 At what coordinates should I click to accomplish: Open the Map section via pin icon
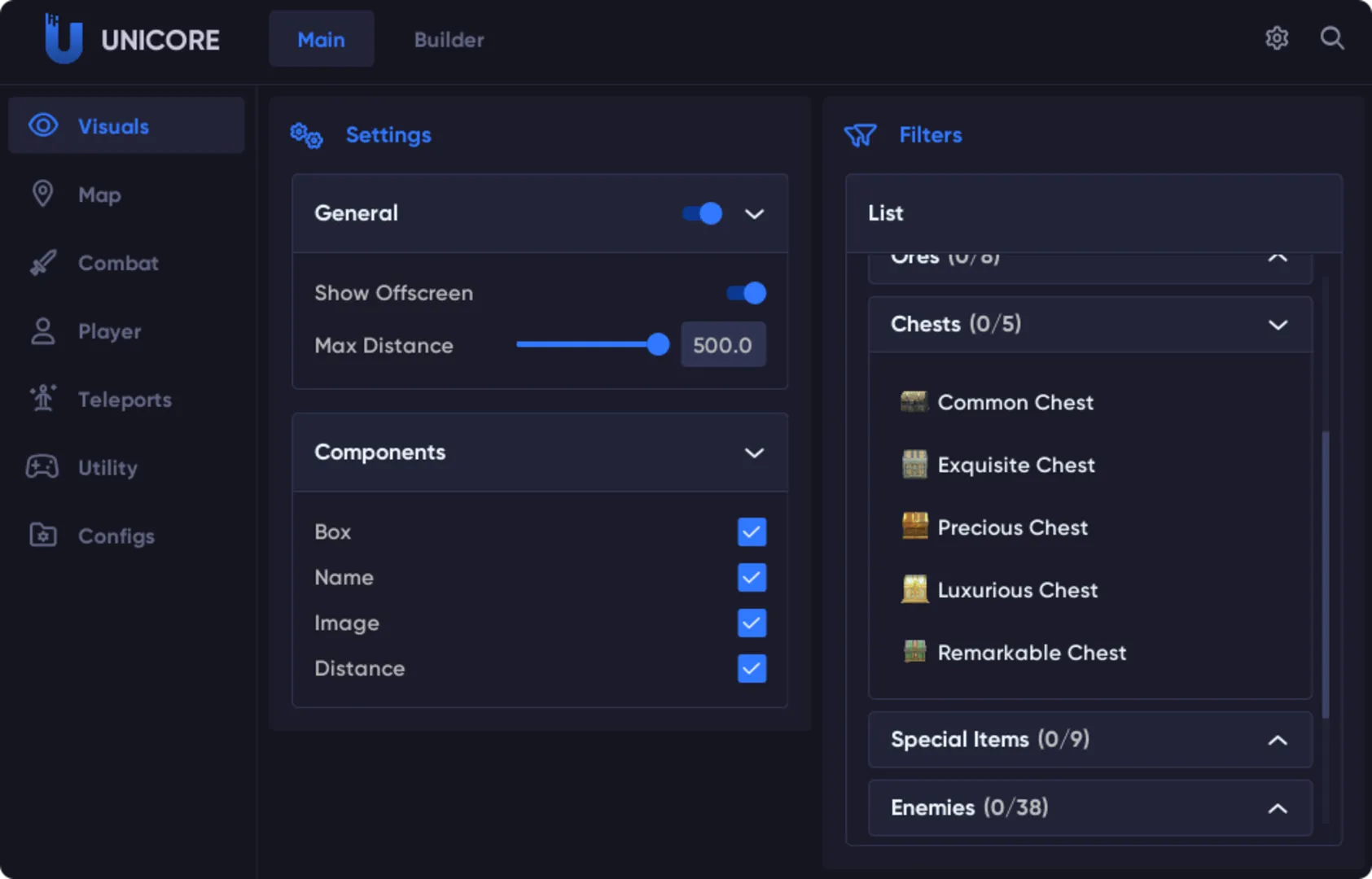pyautogui.click(x=42, y=194)
